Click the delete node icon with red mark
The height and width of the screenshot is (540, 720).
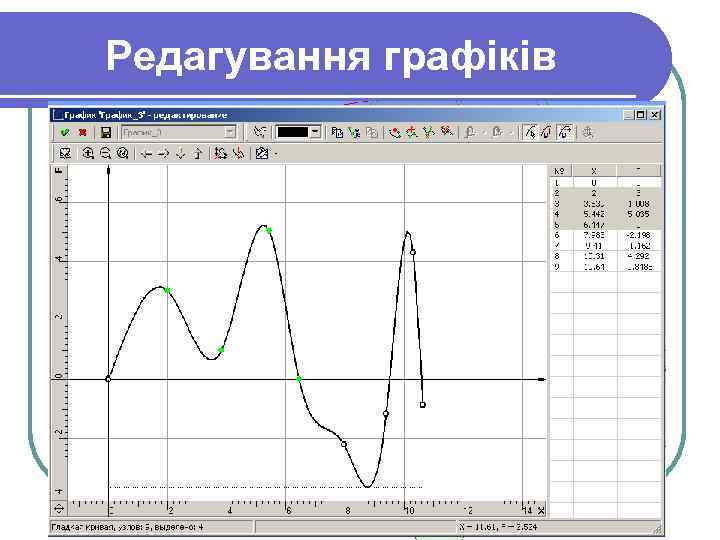pyautogui.click(x=446, y=132)
